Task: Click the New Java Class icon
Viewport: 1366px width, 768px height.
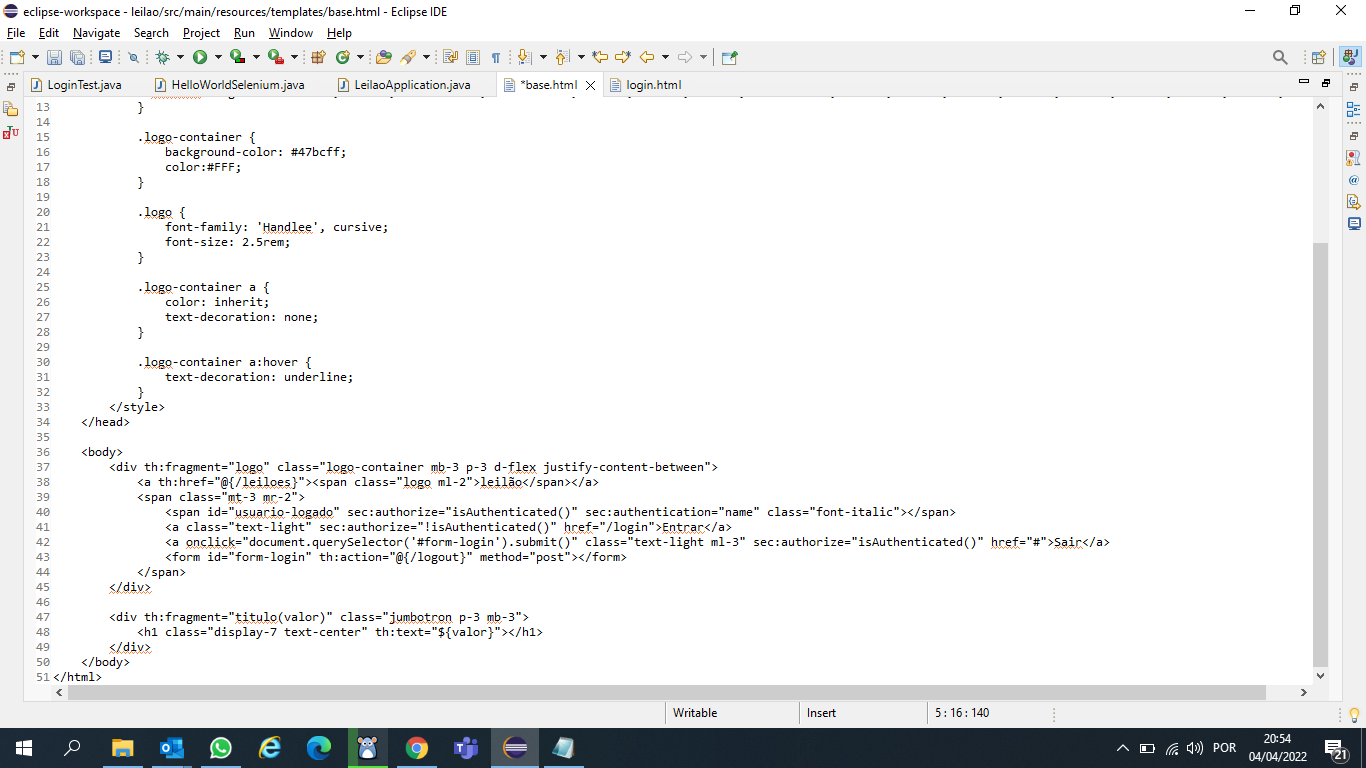Action: [x=343, y=57]
